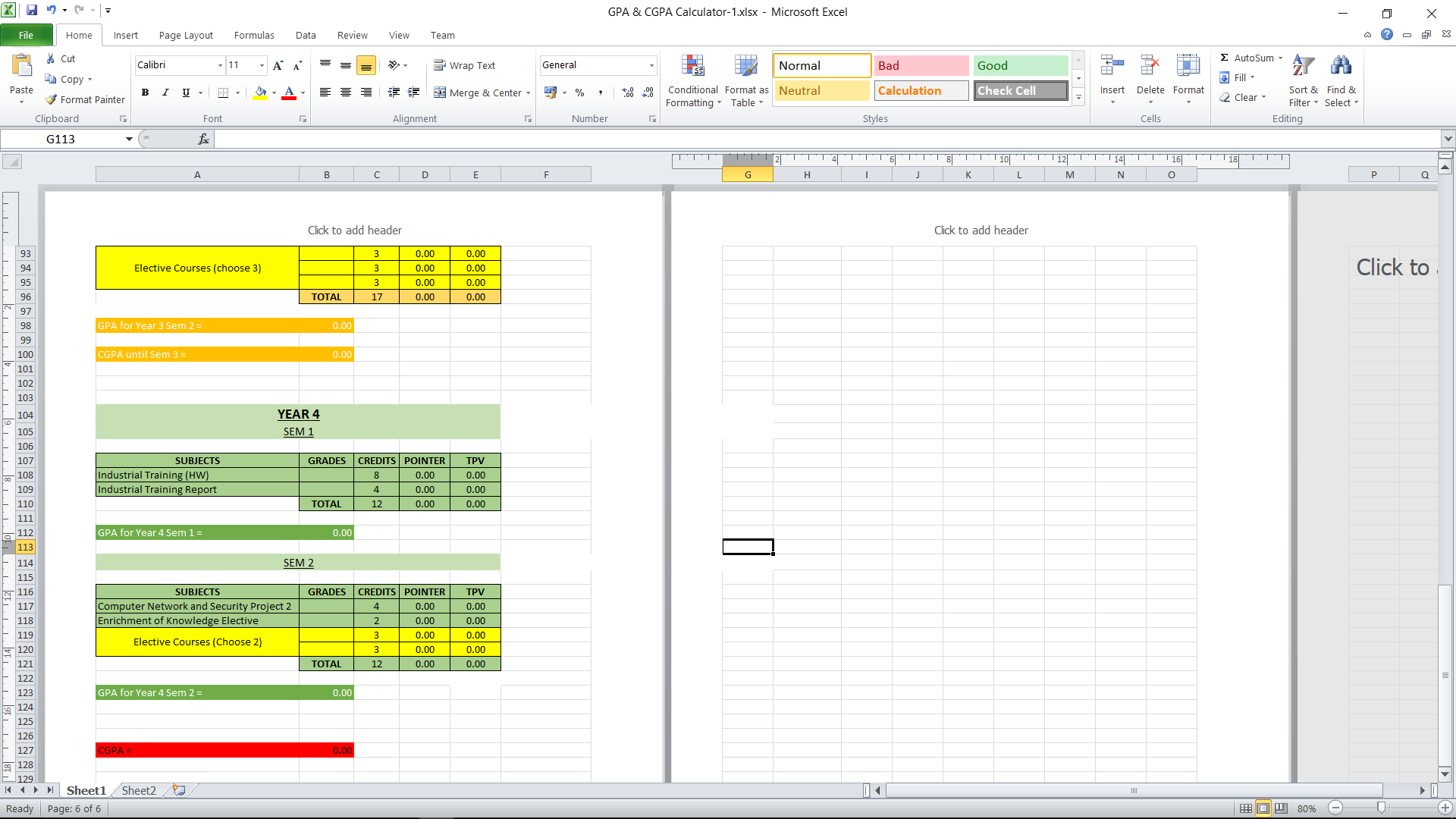
Task: Toggle Bold formatting
Action: (x=145, y=93)
